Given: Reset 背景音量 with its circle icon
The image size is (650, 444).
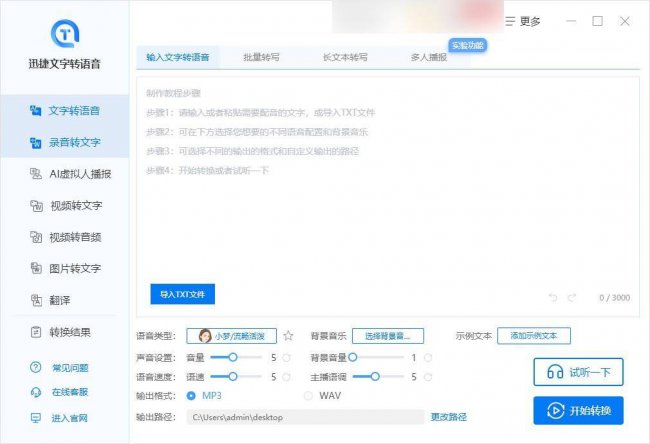Looking at the screenshot, I should click(x=428, y=357).
